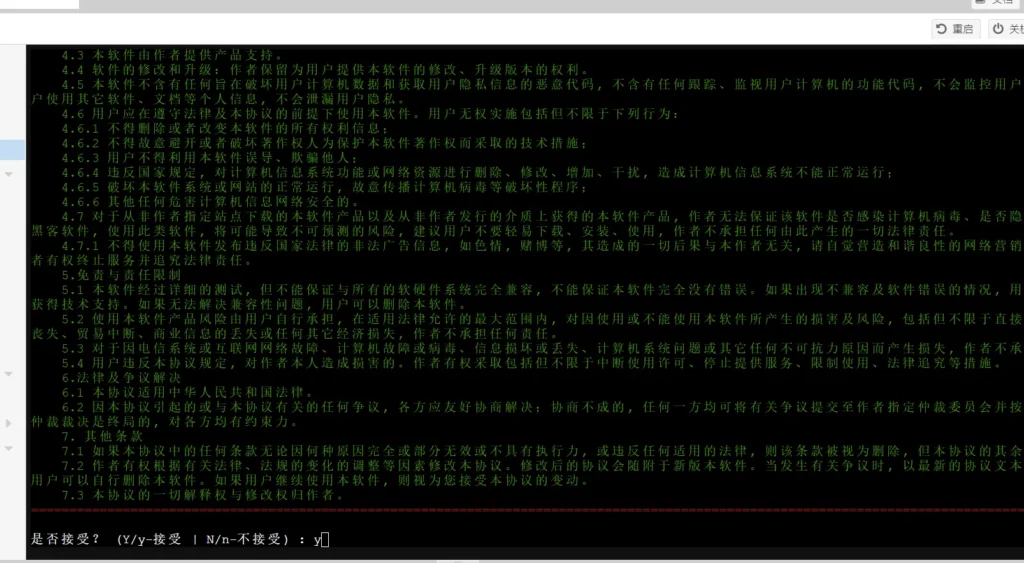
Task: Click the circular arrow restart icon
Action: (x=941, y=29)
